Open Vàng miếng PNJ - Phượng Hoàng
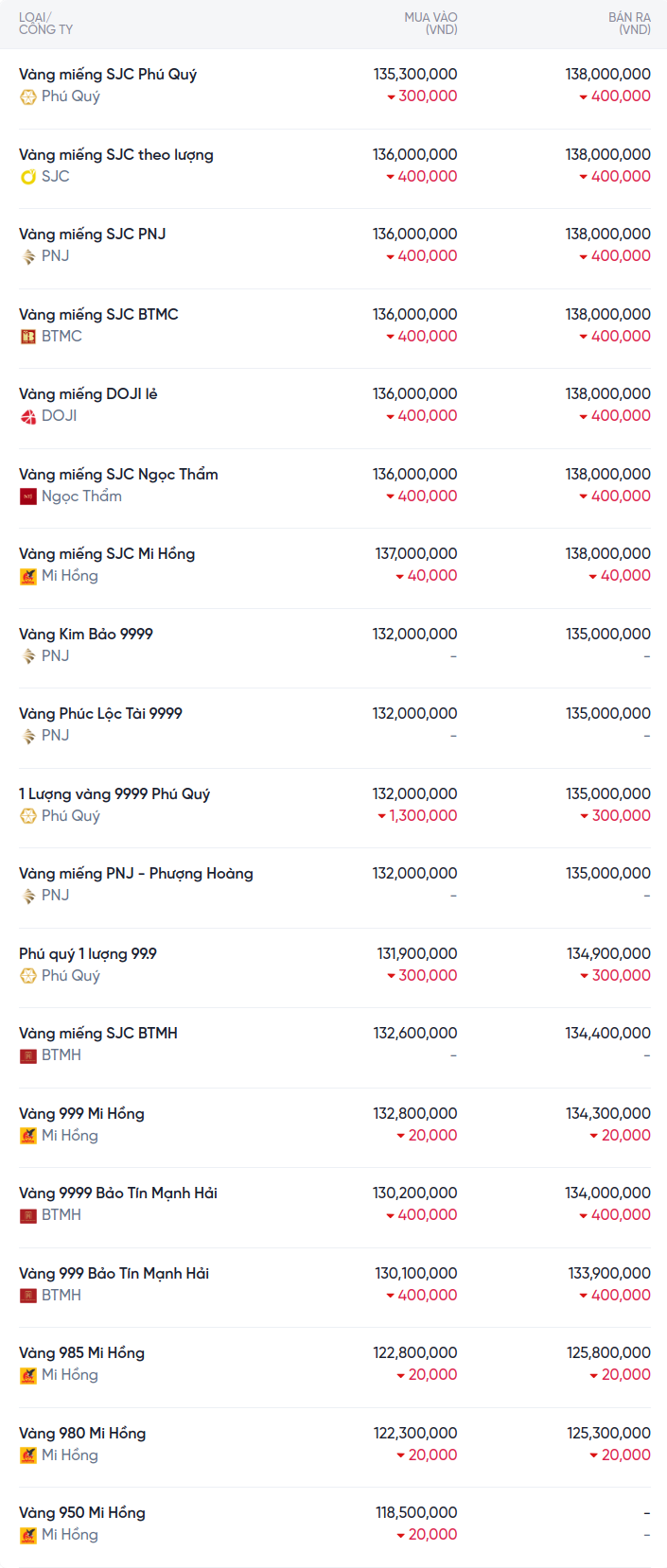This screenshot has height=1568, width=667. (x=136, y=874)
